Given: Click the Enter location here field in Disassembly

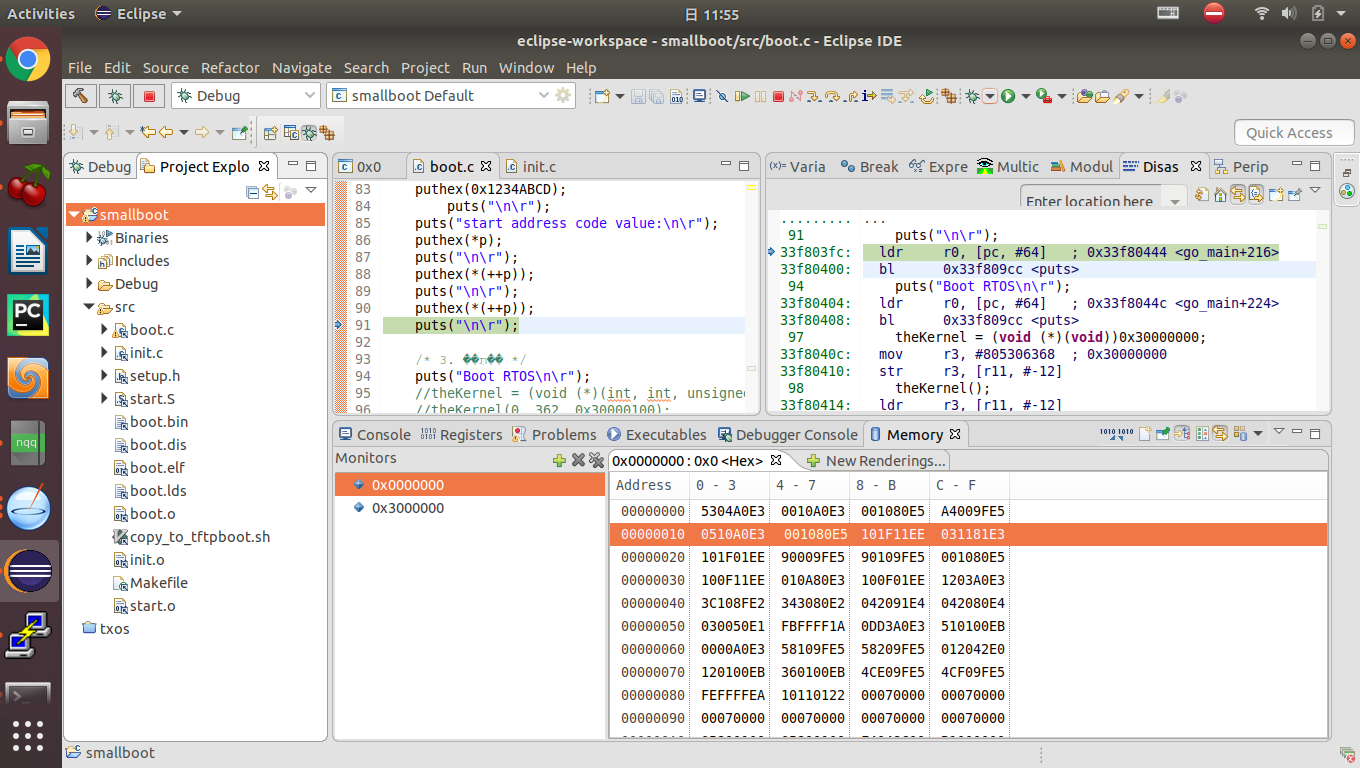Looking at the screenshot, I should point(1089,200).
